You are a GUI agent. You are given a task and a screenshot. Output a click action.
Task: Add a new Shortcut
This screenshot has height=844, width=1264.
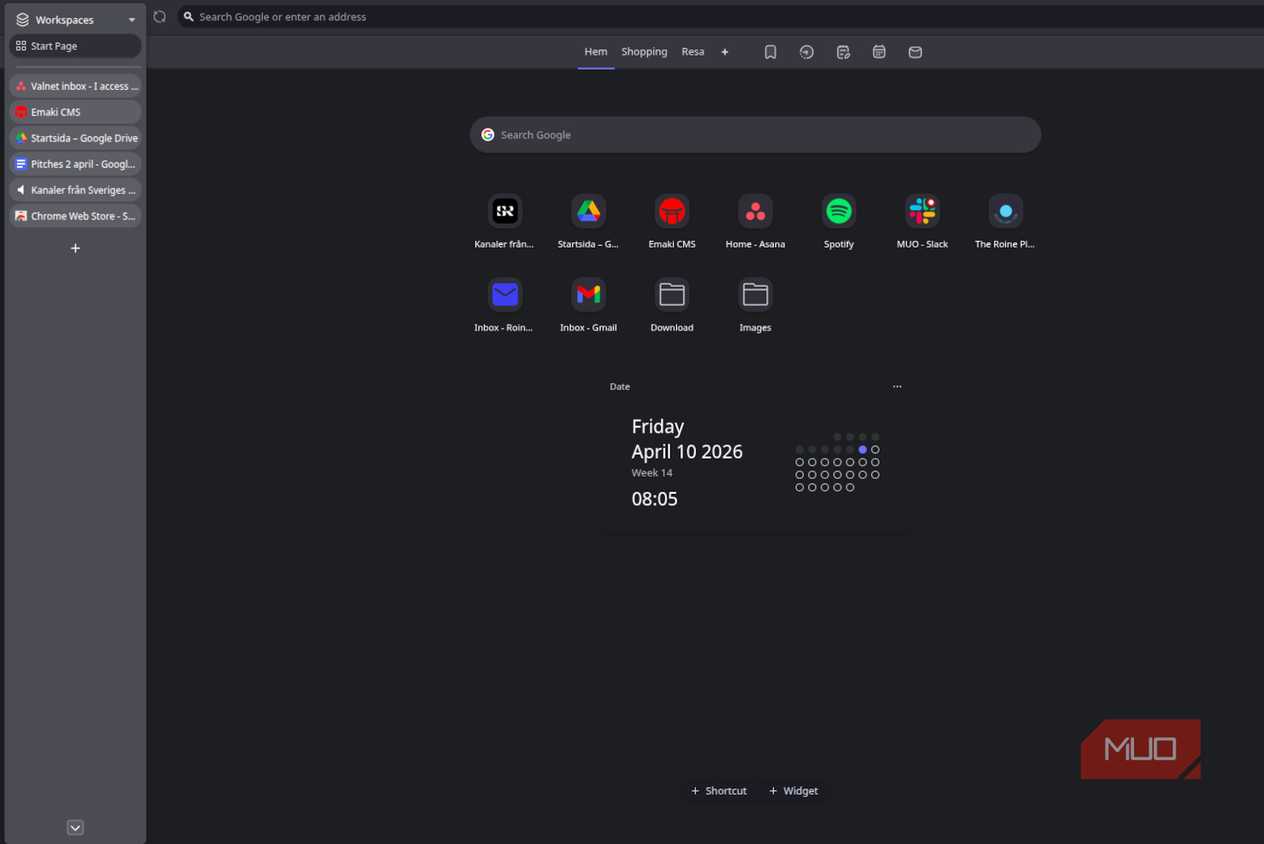point(719,791)
